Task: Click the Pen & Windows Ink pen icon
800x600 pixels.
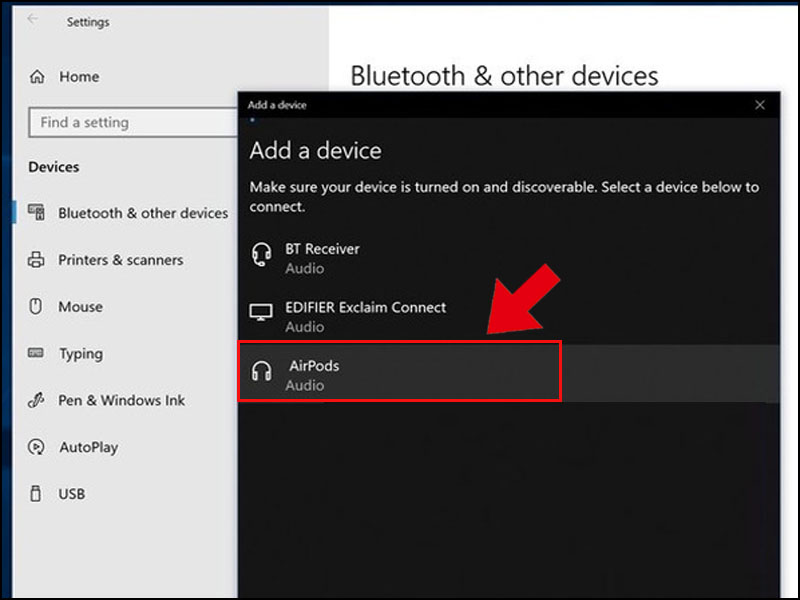Action: click(35, 400)
